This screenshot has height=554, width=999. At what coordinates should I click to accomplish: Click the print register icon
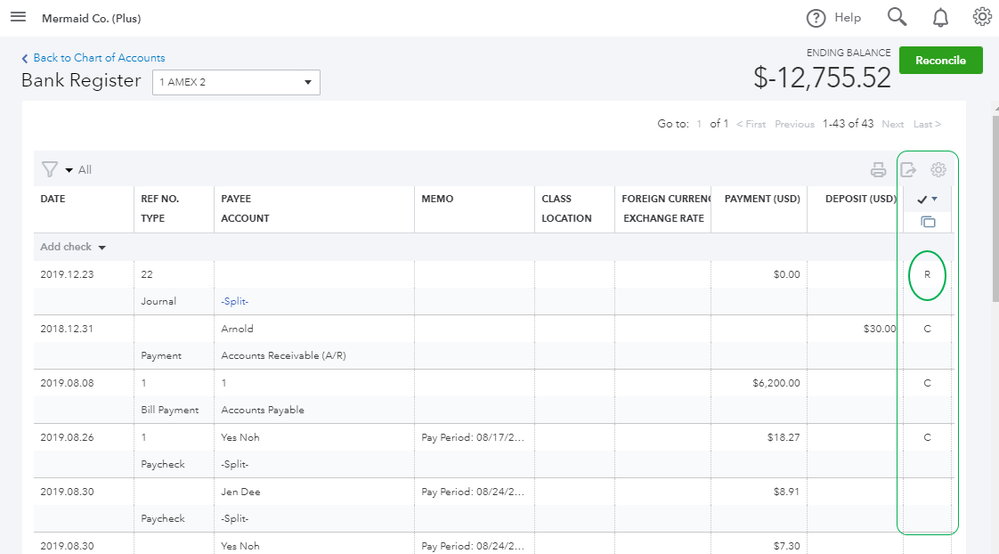(878, 170)
